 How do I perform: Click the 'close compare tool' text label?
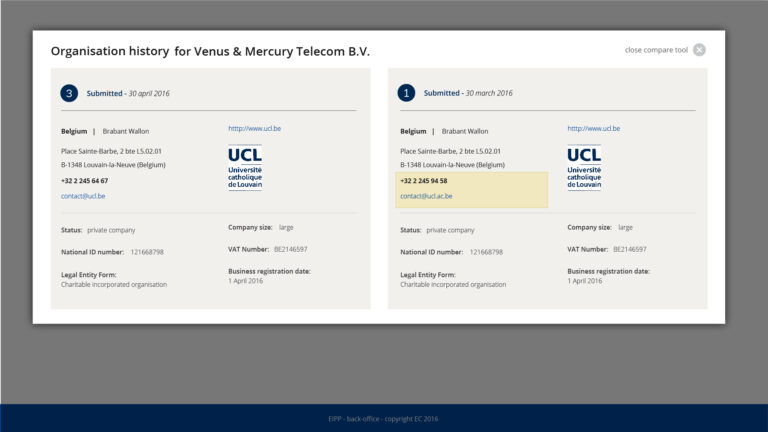pyautogui.click(x=656, y=50)
